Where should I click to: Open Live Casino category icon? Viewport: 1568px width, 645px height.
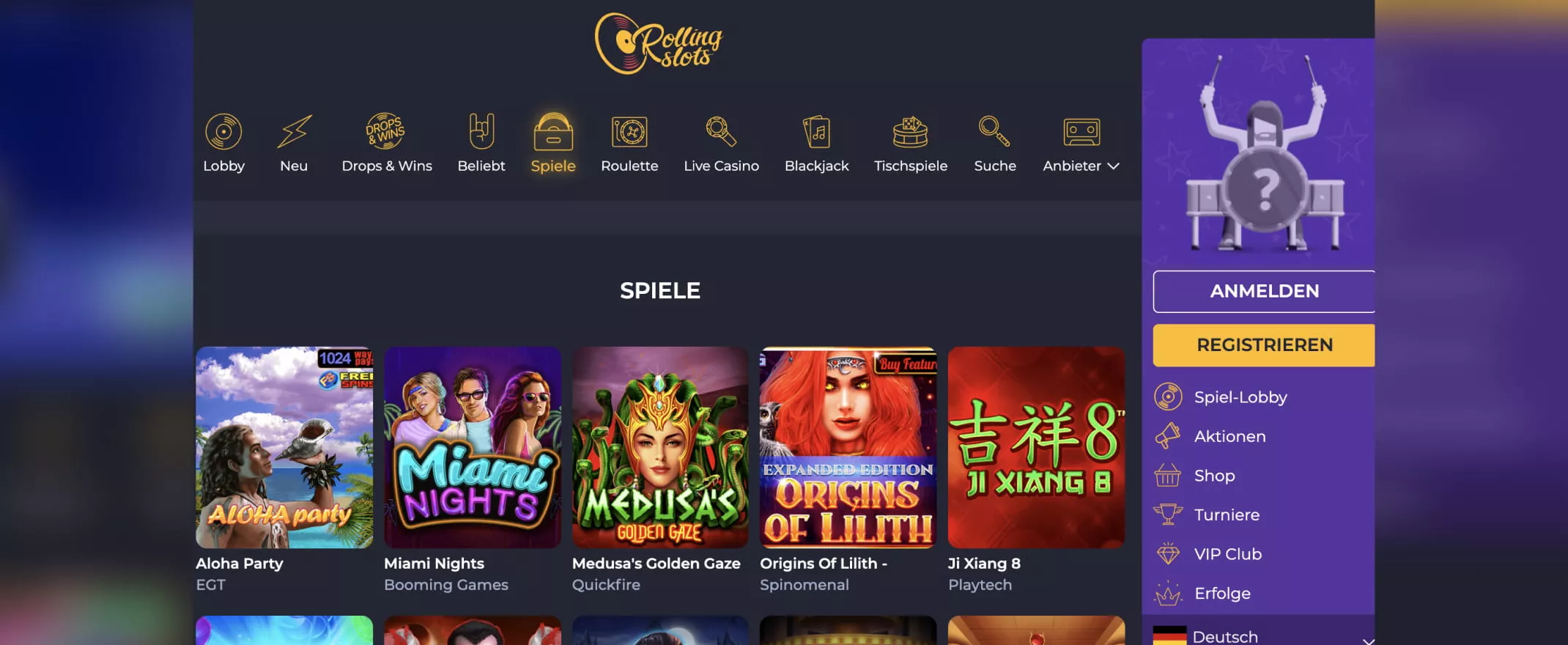[721, 132]
